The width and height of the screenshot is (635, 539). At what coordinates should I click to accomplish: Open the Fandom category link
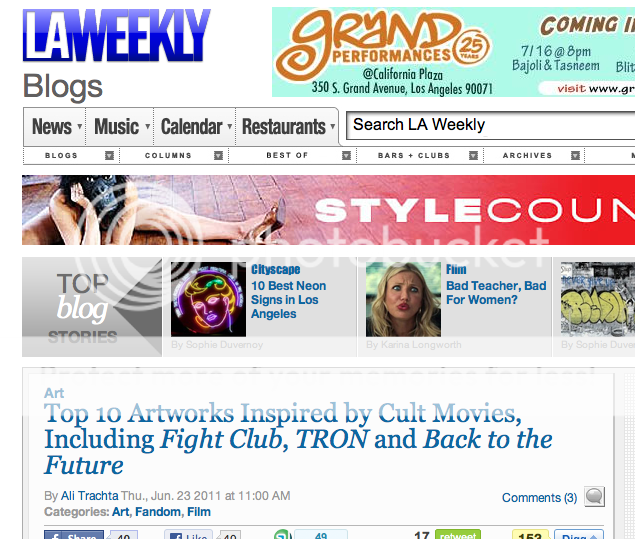point(158,512)
